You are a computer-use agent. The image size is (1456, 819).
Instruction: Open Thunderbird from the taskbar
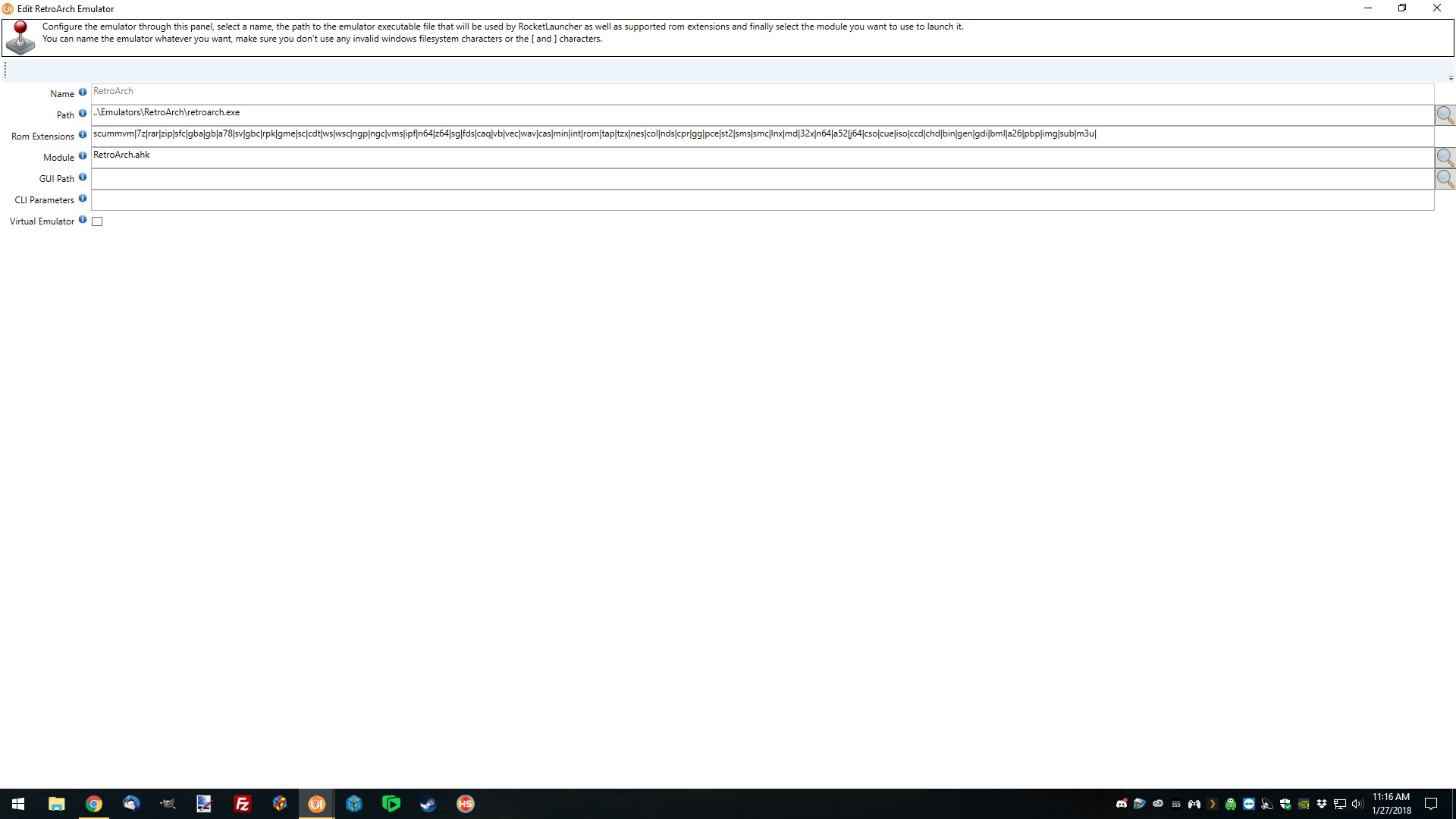(x=131, y=804)
